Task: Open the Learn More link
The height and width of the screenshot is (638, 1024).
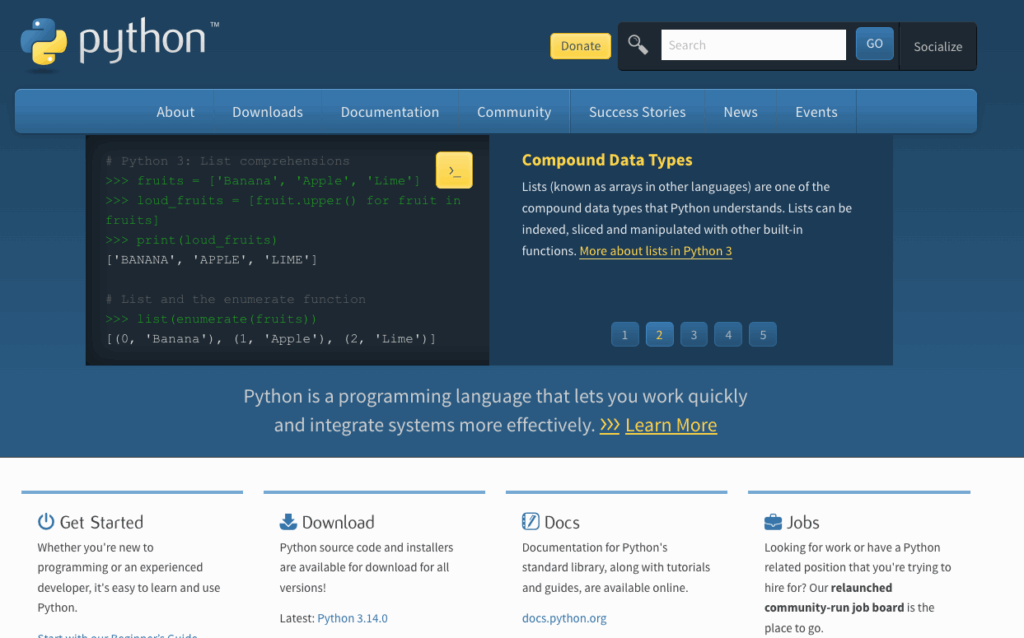Action: (670, 425)
